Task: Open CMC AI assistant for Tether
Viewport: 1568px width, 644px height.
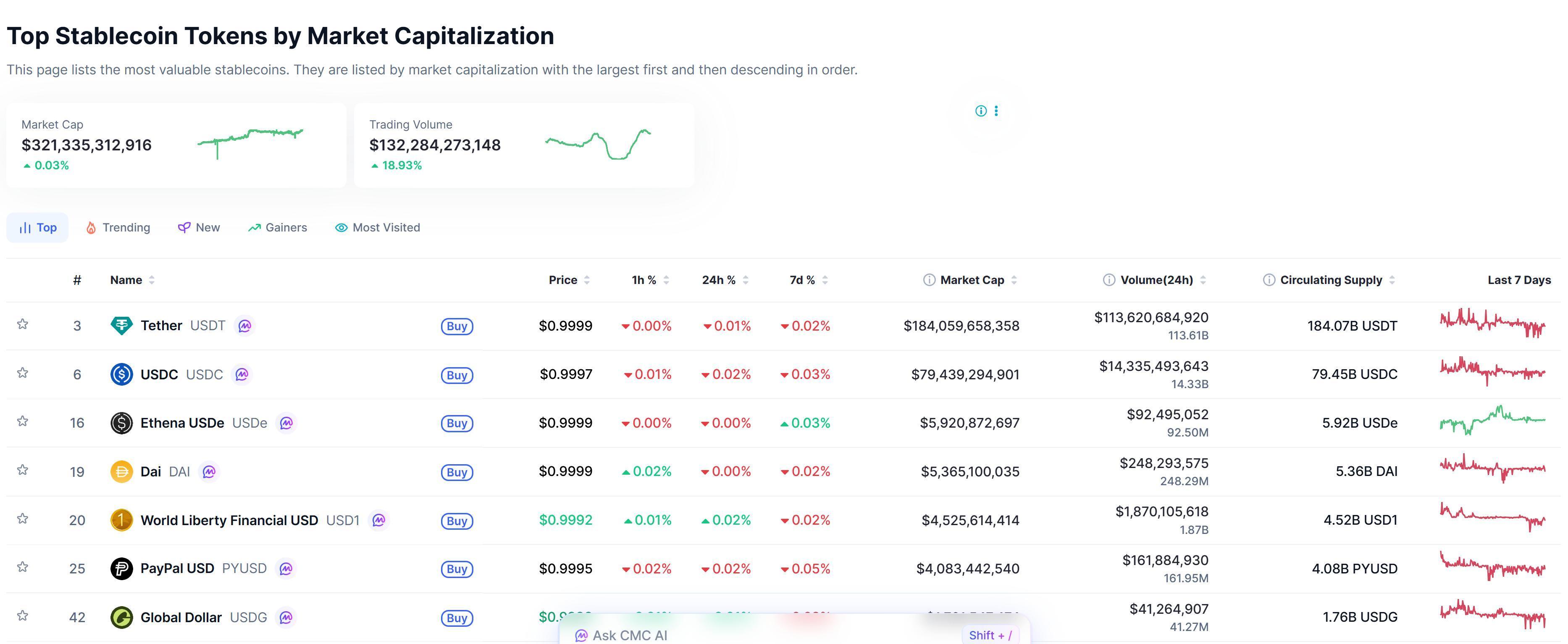Action: coord(245,326)
